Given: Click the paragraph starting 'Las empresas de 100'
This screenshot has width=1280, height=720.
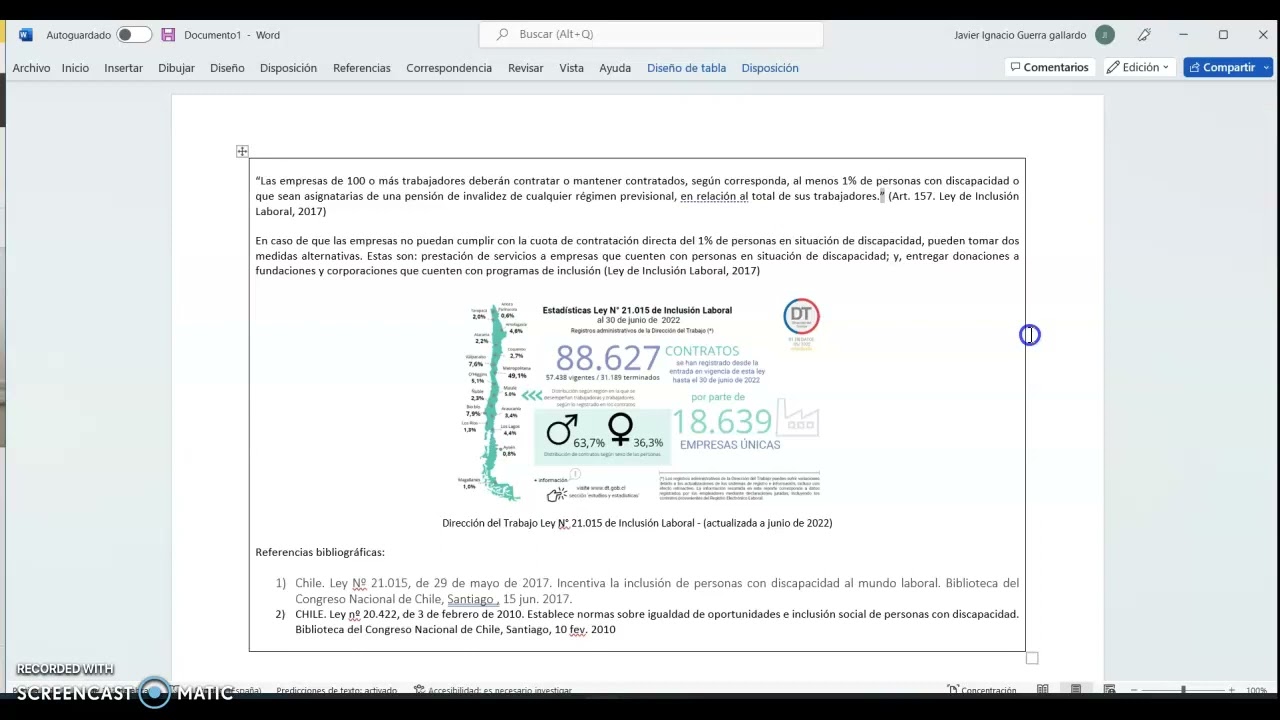Looking at the screenshot, I should click(x=637, y=196).
